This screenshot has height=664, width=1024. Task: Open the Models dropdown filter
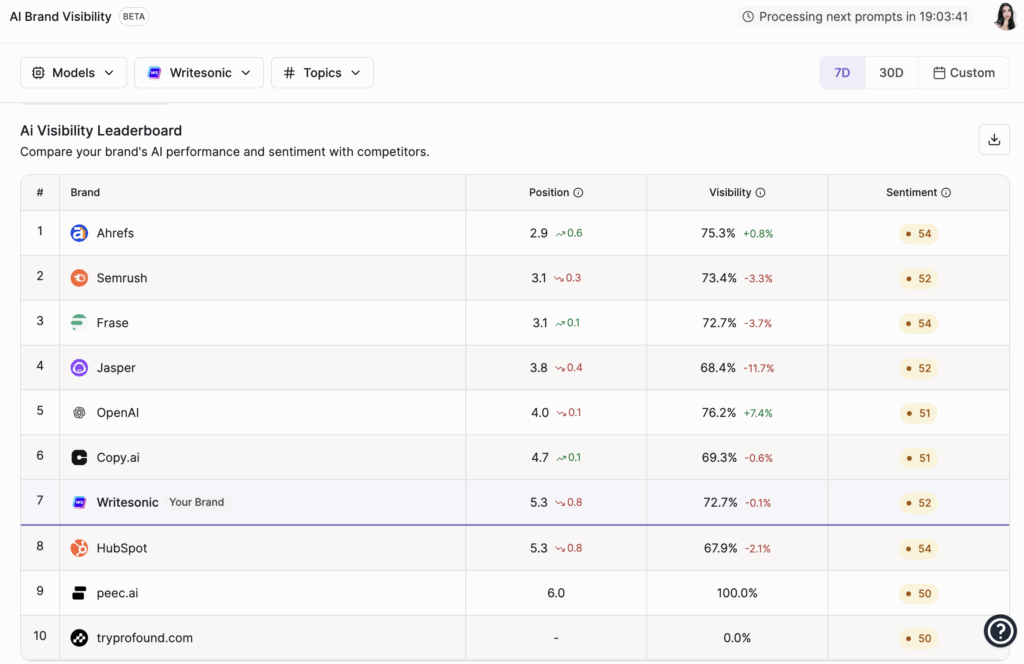pos(73,73)
